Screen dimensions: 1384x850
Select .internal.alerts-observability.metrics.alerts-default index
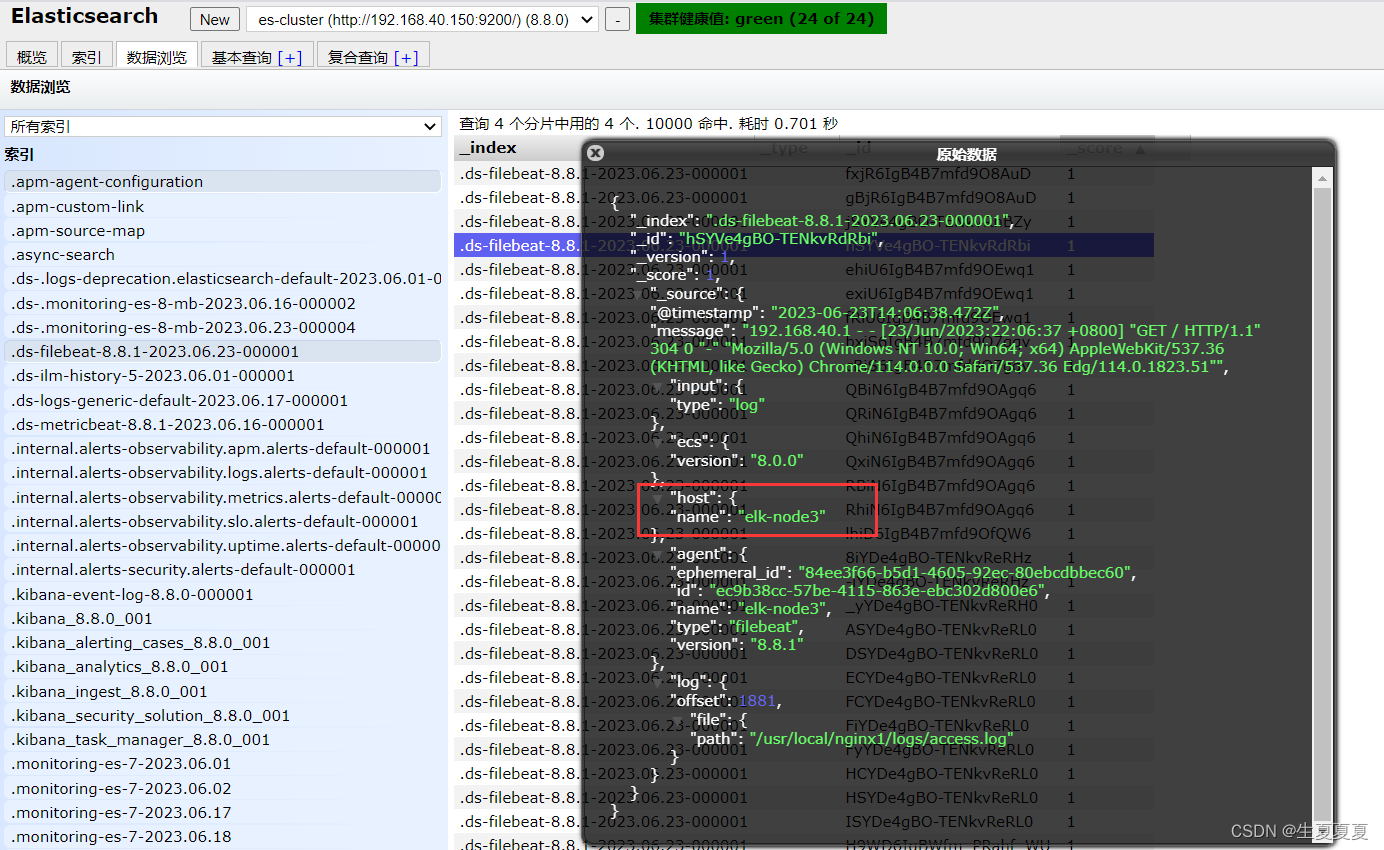pos(222,497)
